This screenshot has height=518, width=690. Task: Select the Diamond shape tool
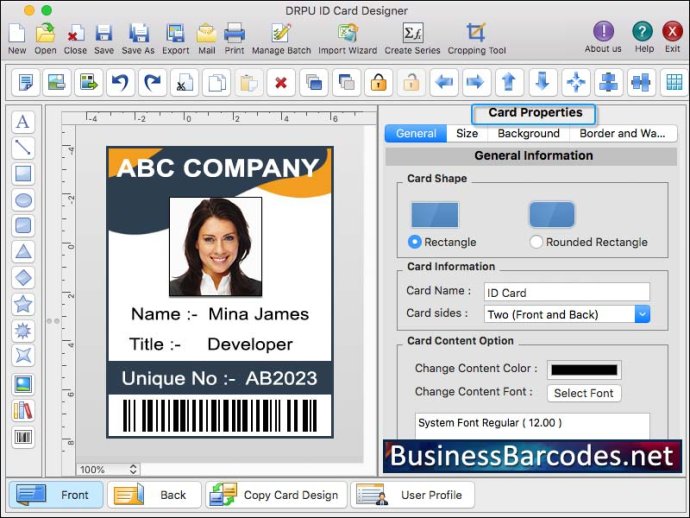[x=23, y=278]
